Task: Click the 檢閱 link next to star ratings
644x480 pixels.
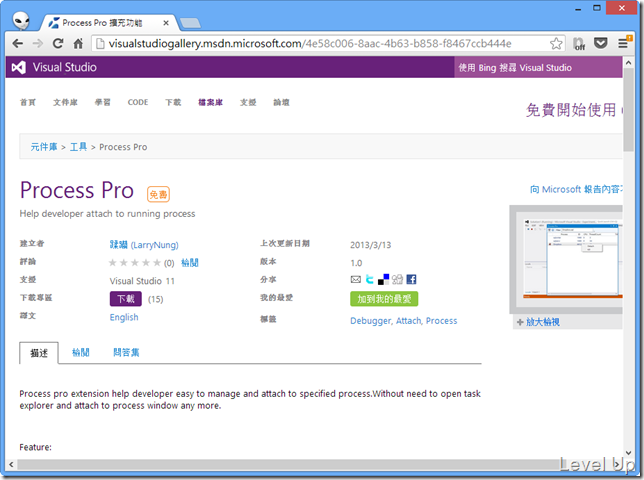Action: click(190, 263)
